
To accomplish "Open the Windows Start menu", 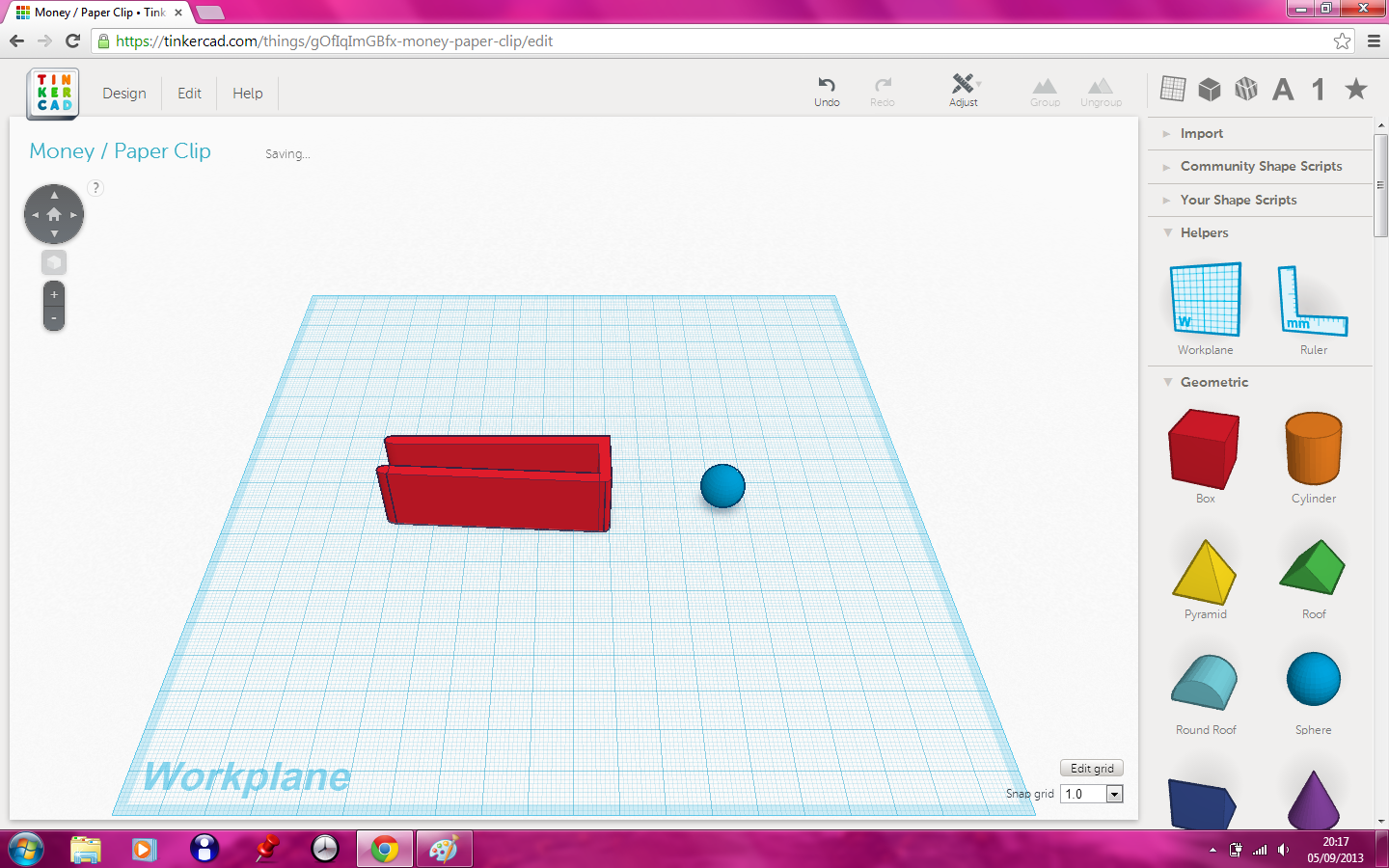I will point(26,849).
